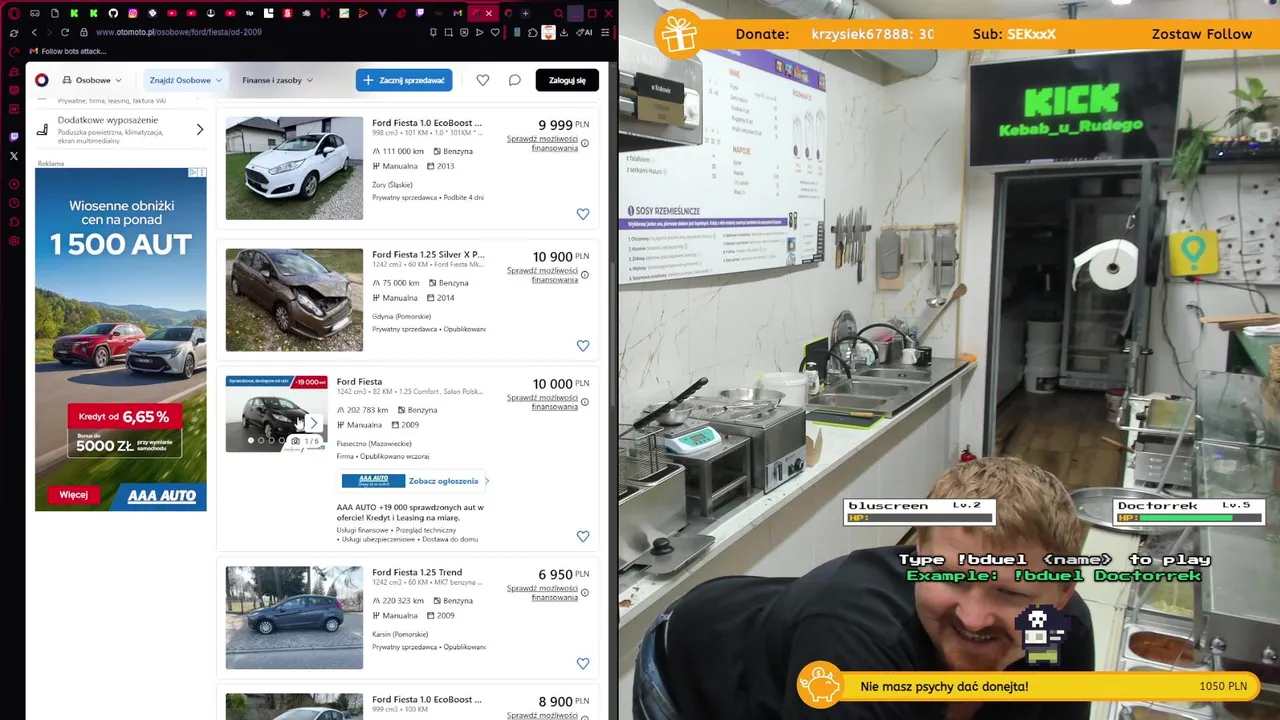Click the Doctorrek HP bar overlay
Screen dimensions: 1280x720
click(x=1187, y=518)
